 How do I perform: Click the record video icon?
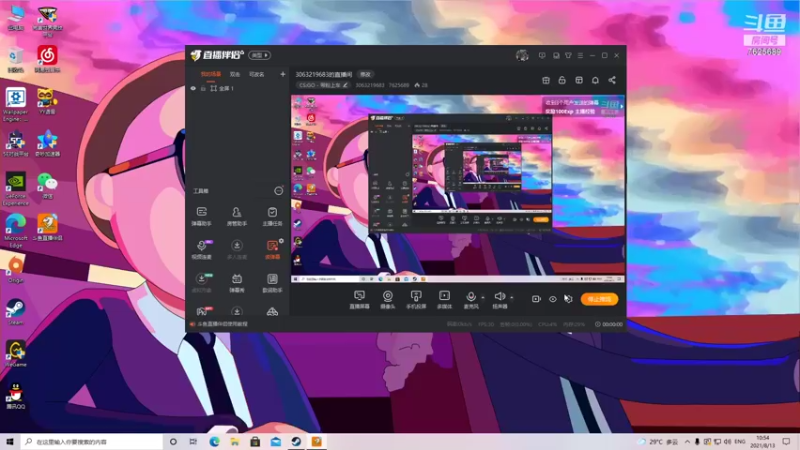point(536,299)
